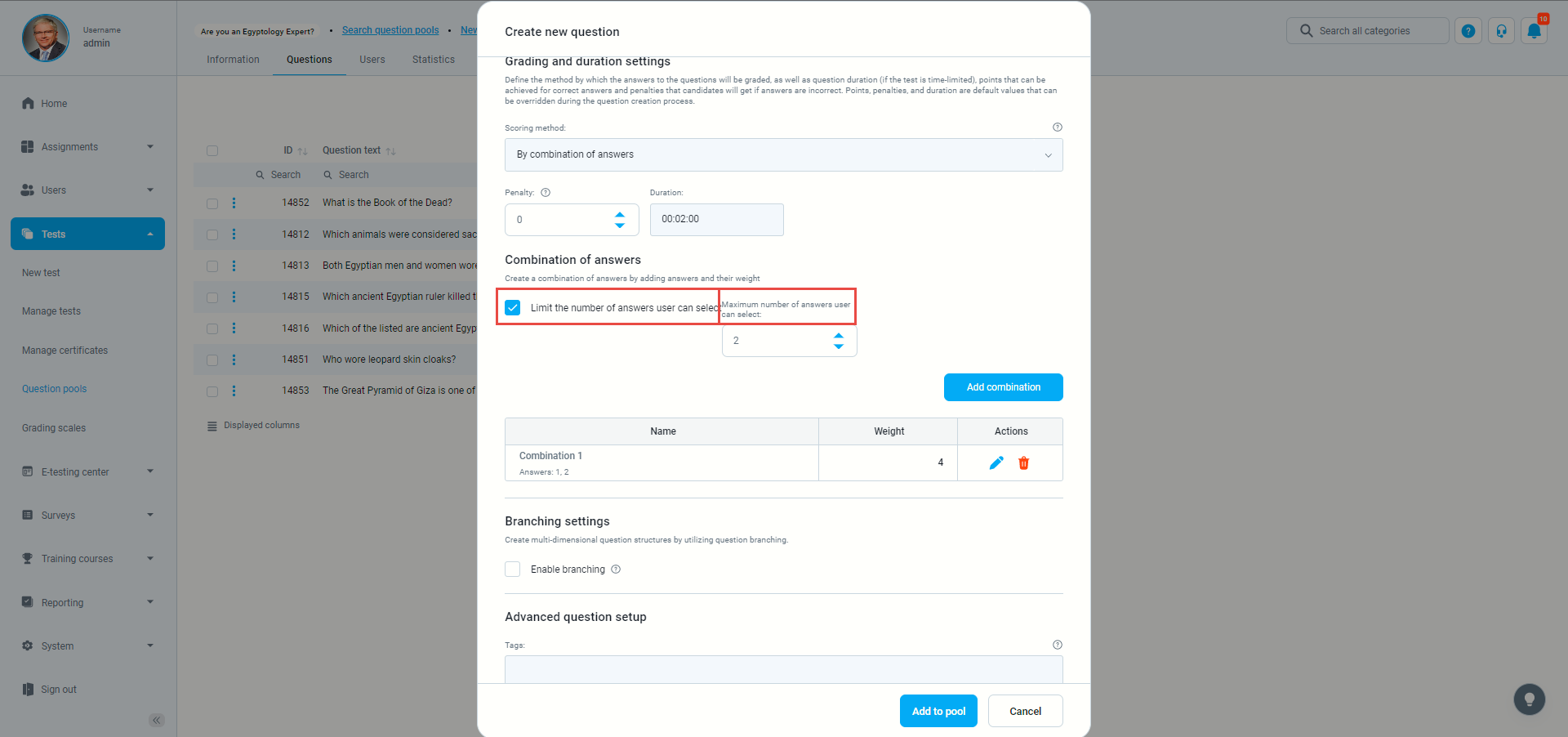Image resolution: width=1568 pixels, height=737 pixels.
Task: Select the checkbox for question 14852
Action: pos(212,203)
